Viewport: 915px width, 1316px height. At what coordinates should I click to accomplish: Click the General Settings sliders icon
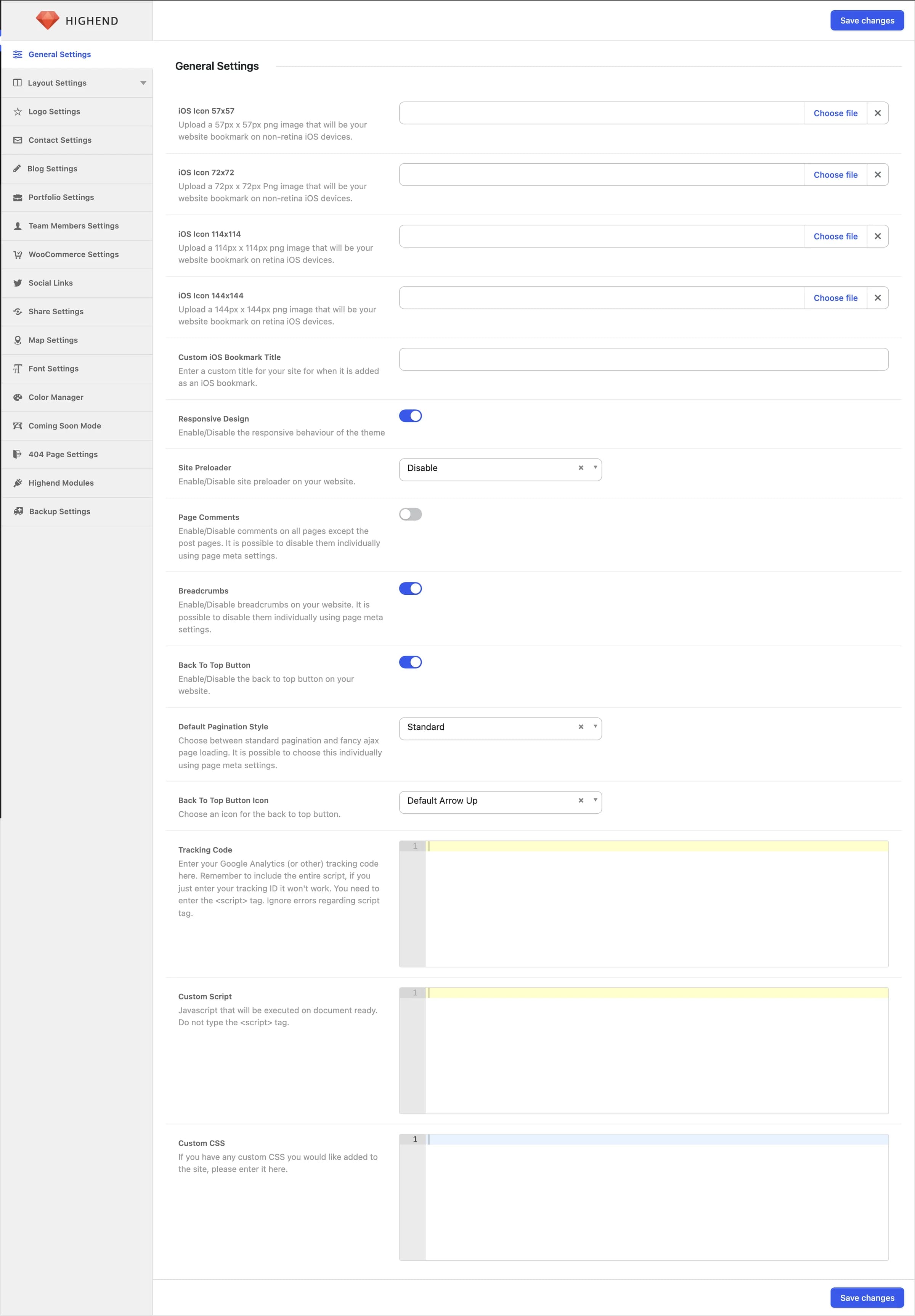click(18, 55)
